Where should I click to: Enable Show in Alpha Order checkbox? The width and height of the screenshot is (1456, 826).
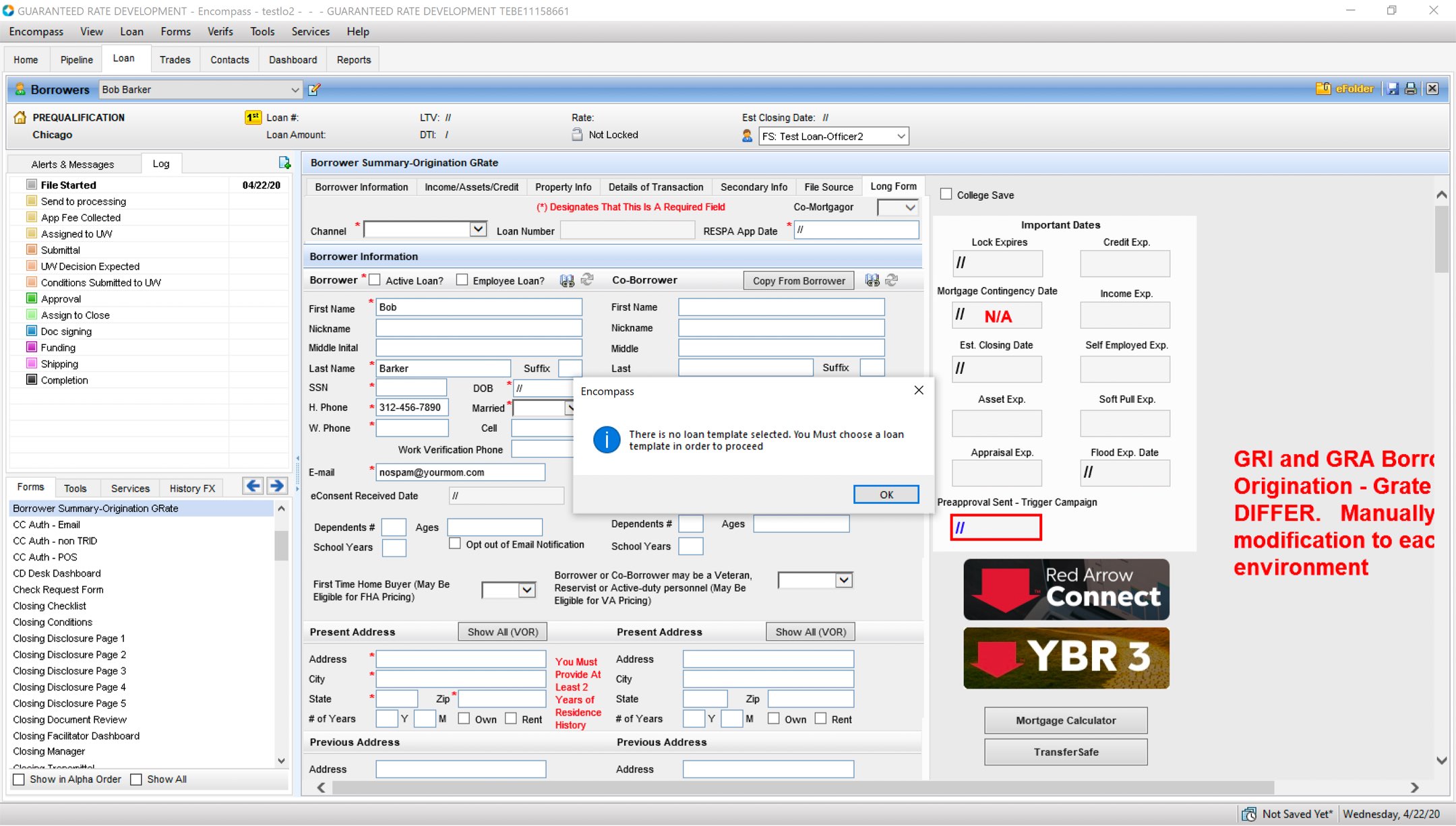click(x=19, y=780)
